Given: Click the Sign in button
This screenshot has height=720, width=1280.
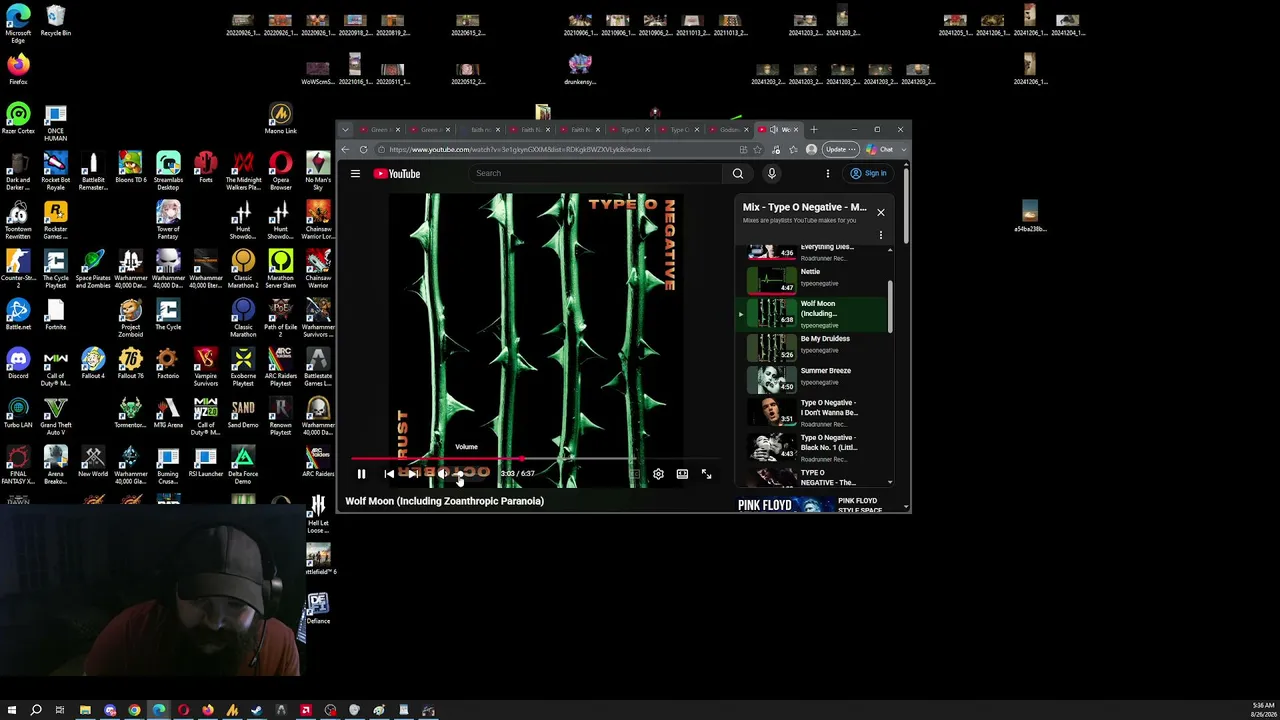Looking at the screenshot, I should point(868,173).
